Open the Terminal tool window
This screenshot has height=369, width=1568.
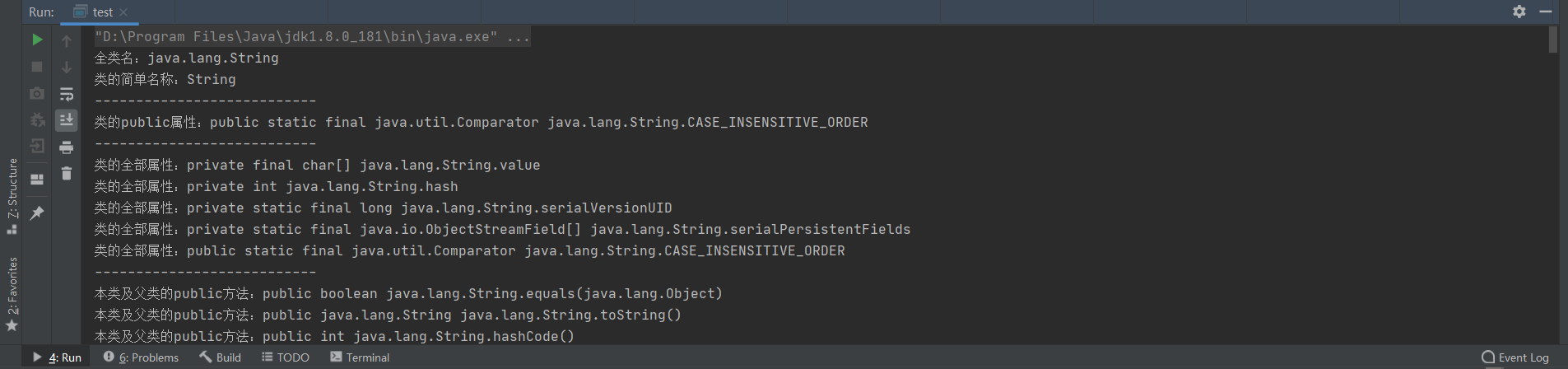360,357
